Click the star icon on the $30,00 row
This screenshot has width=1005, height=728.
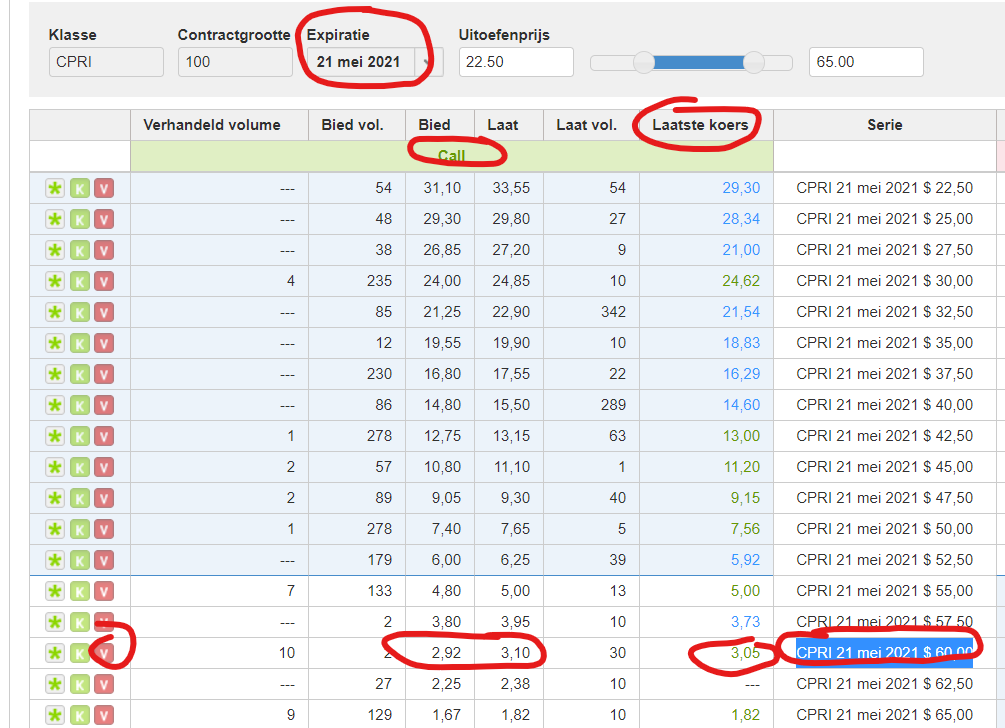(x=55, y=281)
